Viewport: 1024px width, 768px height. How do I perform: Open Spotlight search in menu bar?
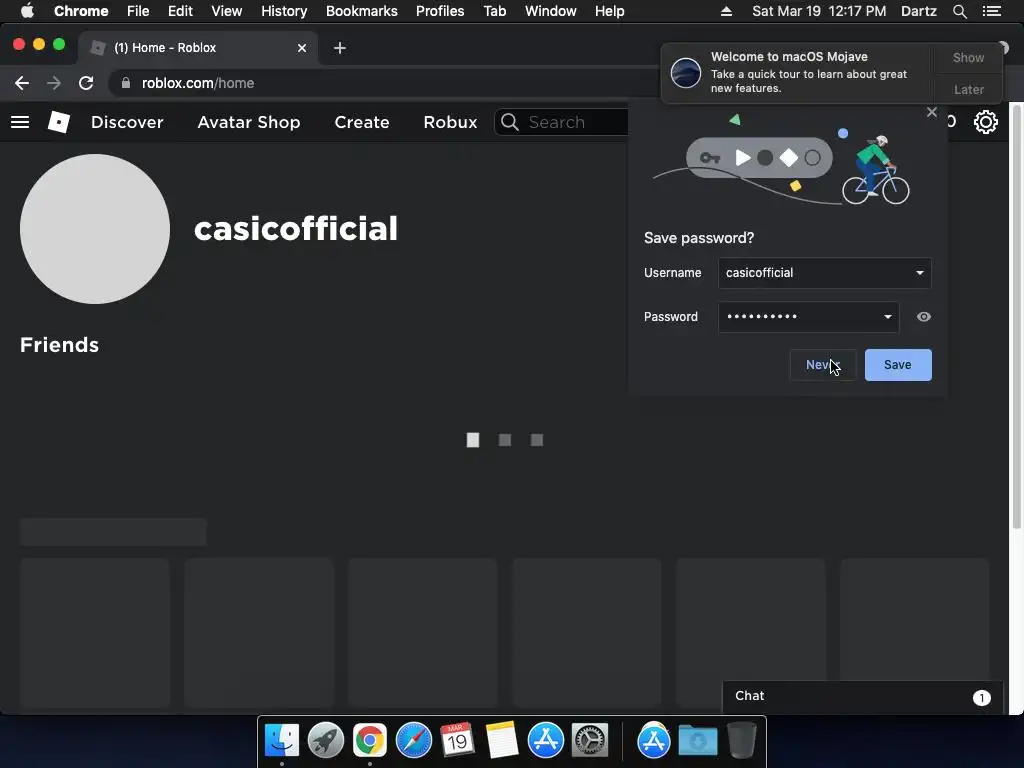(x=959, y=11)
